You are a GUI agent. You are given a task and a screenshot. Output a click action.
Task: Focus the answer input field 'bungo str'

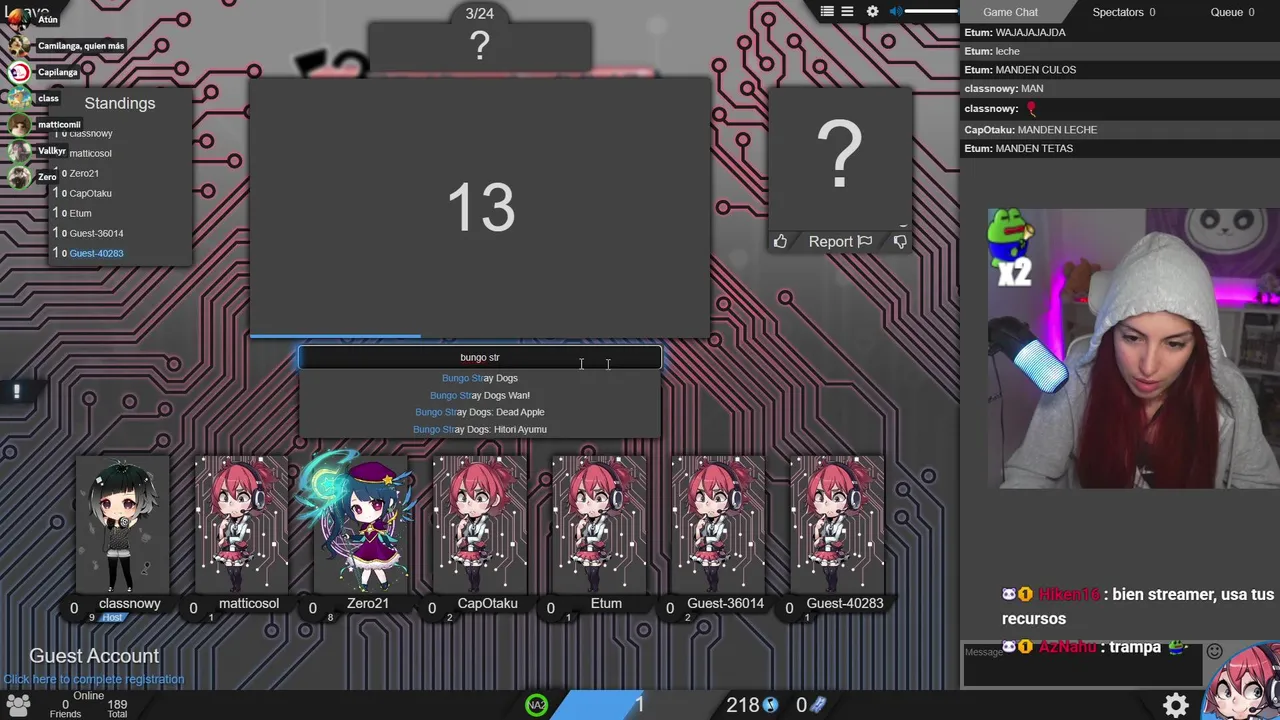pos(480,357)
